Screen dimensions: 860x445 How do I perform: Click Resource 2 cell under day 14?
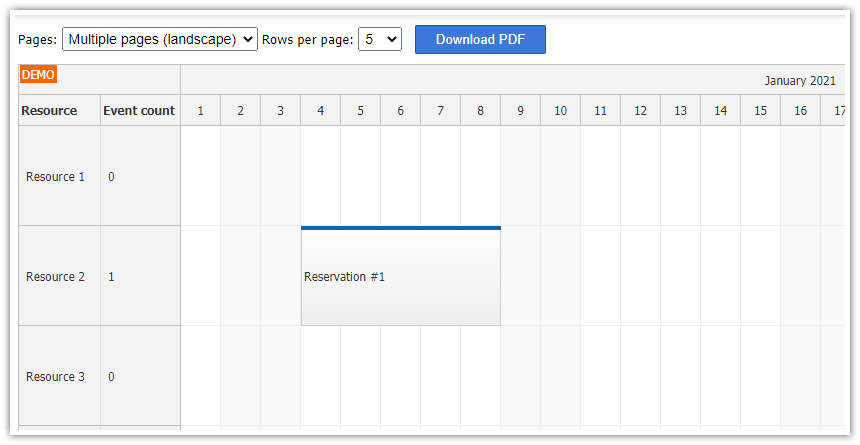720,276
